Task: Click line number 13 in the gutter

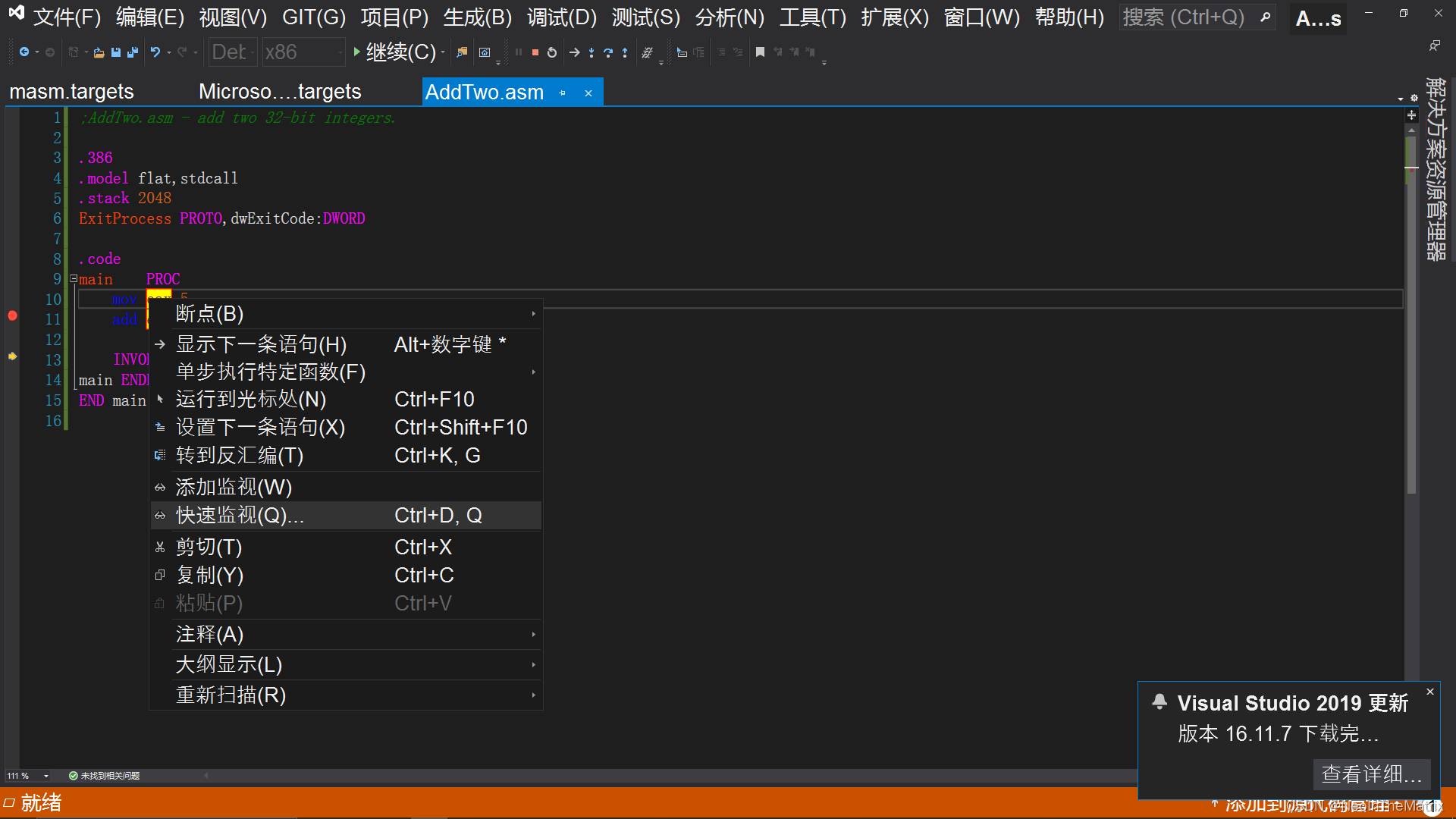Action: [53, 359]
